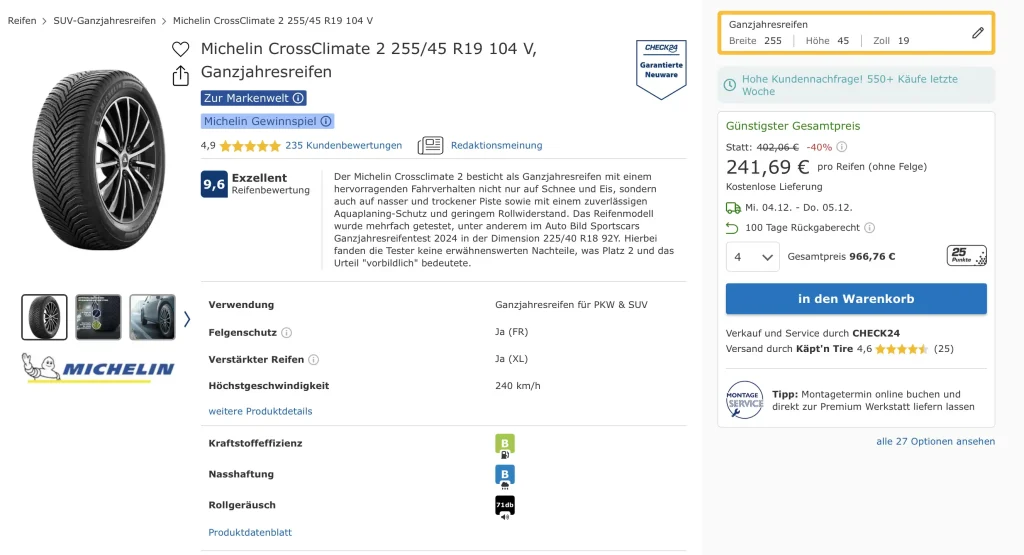Click the product title heading
This screenshot has height=555, width=1024.
(x=368, y=60)
